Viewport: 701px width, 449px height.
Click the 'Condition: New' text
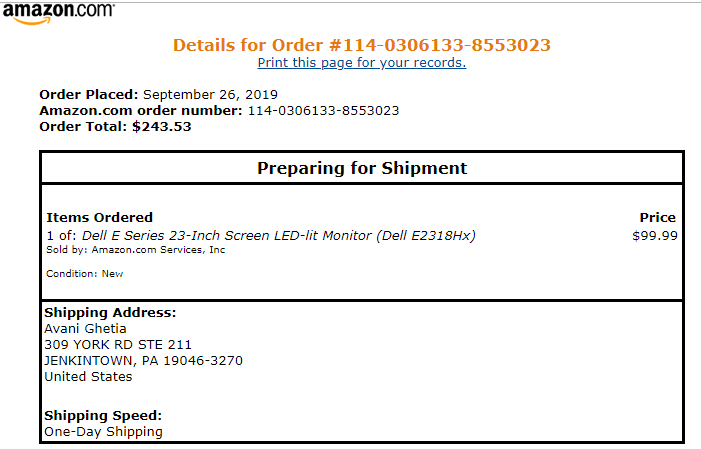pyautogui.click(x=85, y=274)
